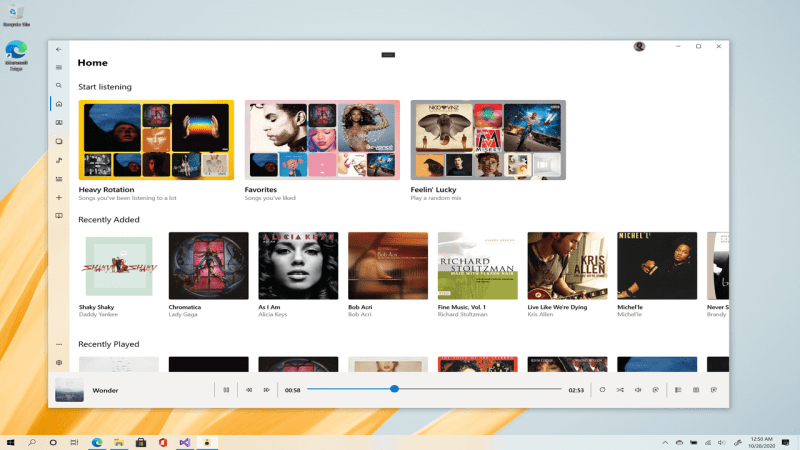Open the Windows Start menu
Screen dimensions: 800x450
[x=10, y=442]
